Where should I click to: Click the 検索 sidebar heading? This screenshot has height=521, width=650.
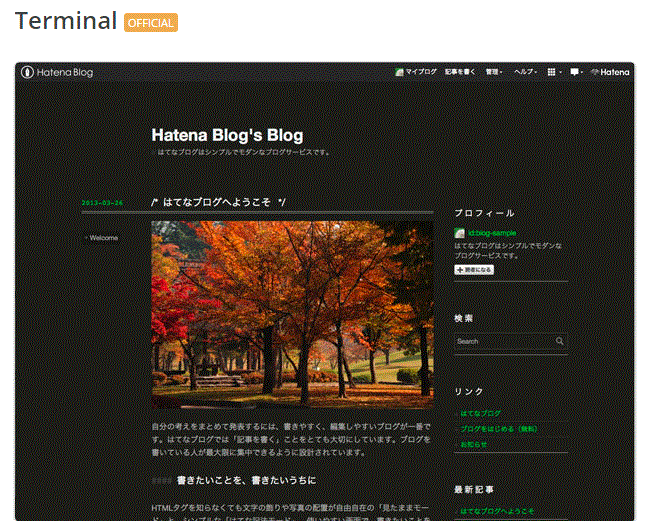(x=463, y=318)
